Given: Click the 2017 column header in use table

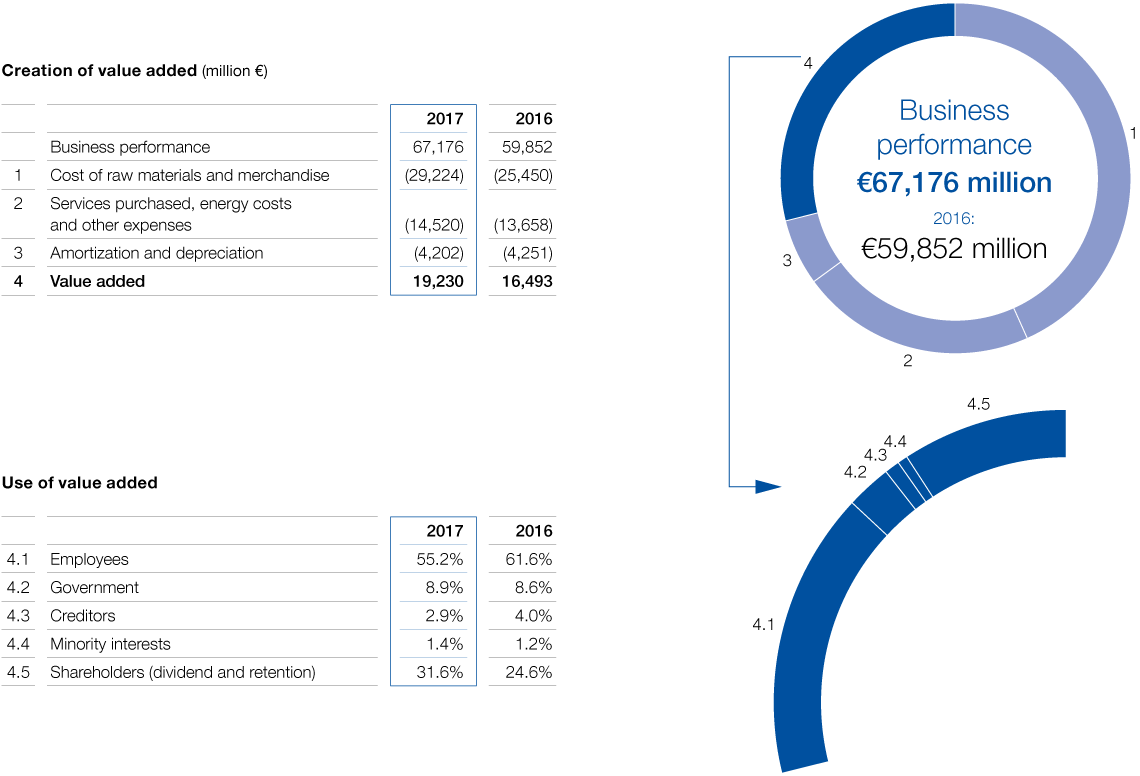Looking at the screenshot, I should [x=445, y=531].
